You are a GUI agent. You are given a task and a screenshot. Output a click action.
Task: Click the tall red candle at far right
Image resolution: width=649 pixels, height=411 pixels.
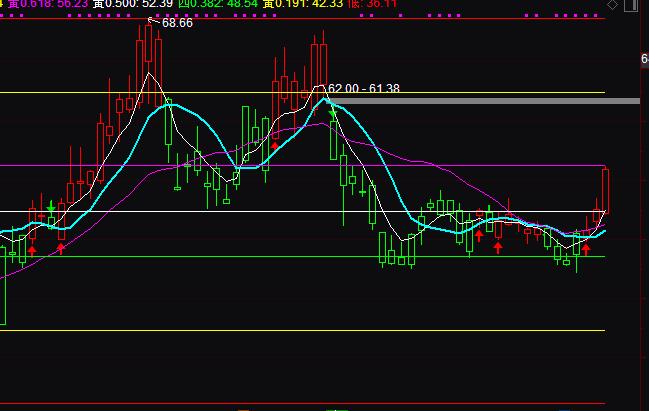coord(605,190)
